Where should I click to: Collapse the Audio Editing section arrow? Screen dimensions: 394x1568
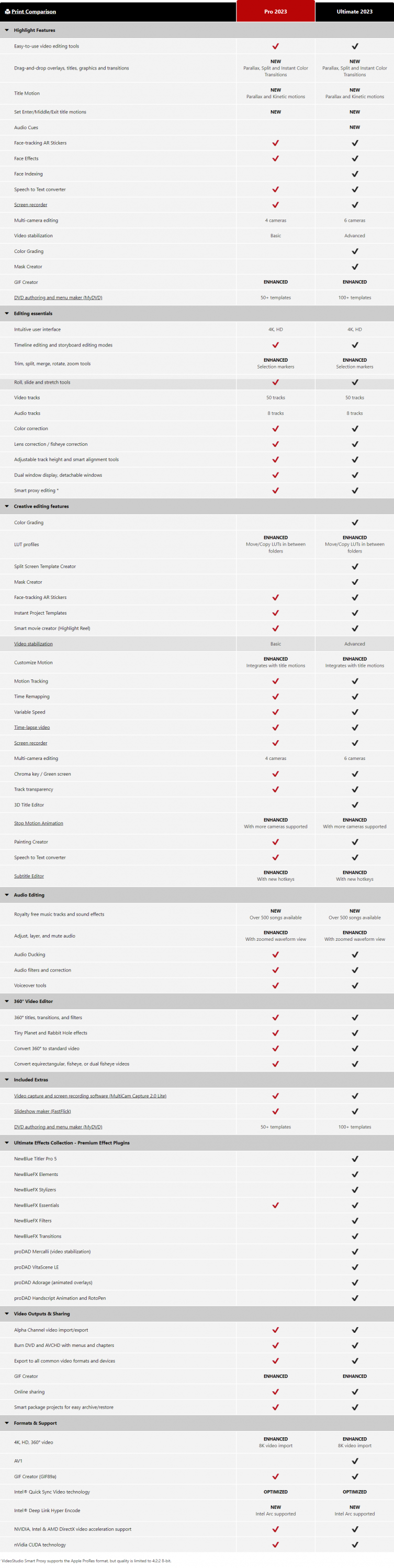(x=7, y=895)
